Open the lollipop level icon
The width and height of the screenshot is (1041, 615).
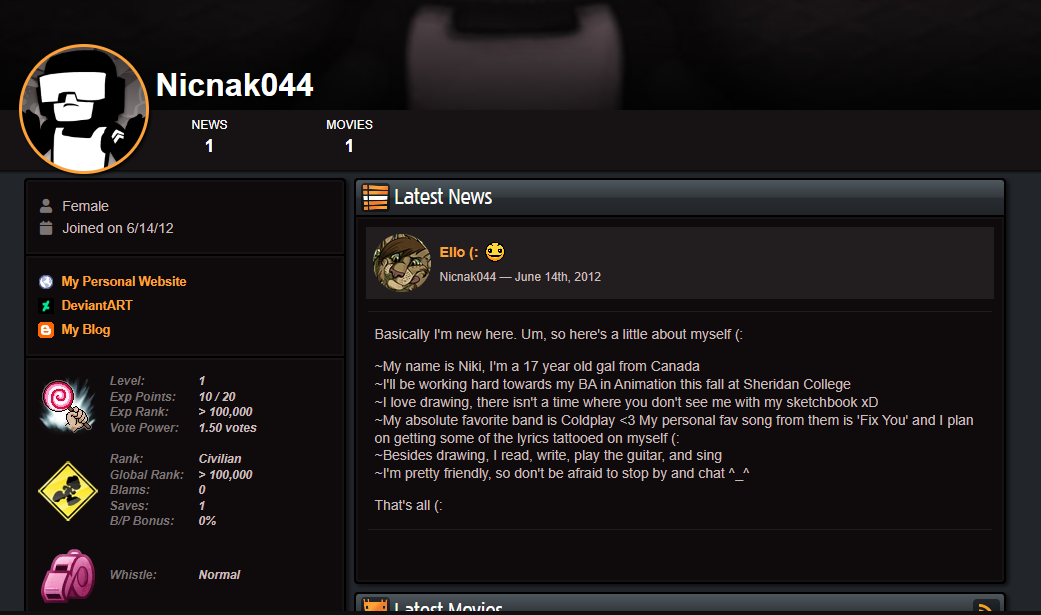click(66, 404)
